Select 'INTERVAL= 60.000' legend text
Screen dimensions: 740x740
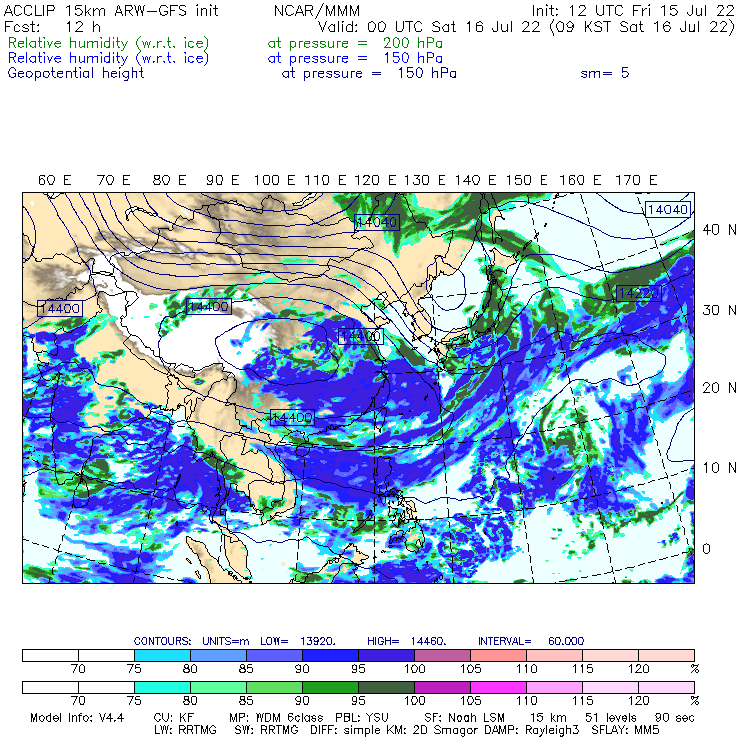click(x=531, y=641)
